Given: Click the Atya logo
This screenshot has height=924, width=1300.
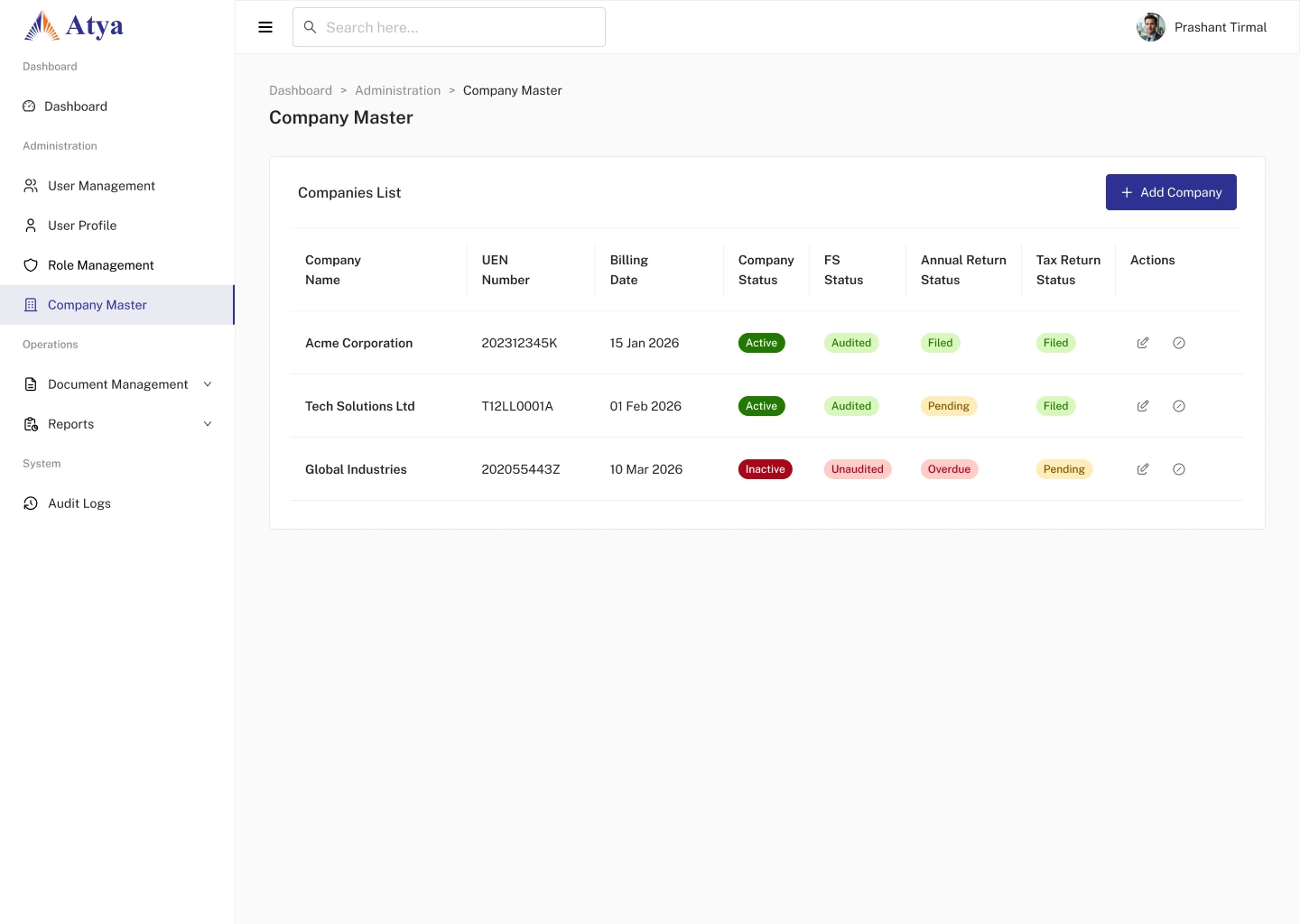Looking at the screenshot, I should pyautogui.click(x=74, y=26).
